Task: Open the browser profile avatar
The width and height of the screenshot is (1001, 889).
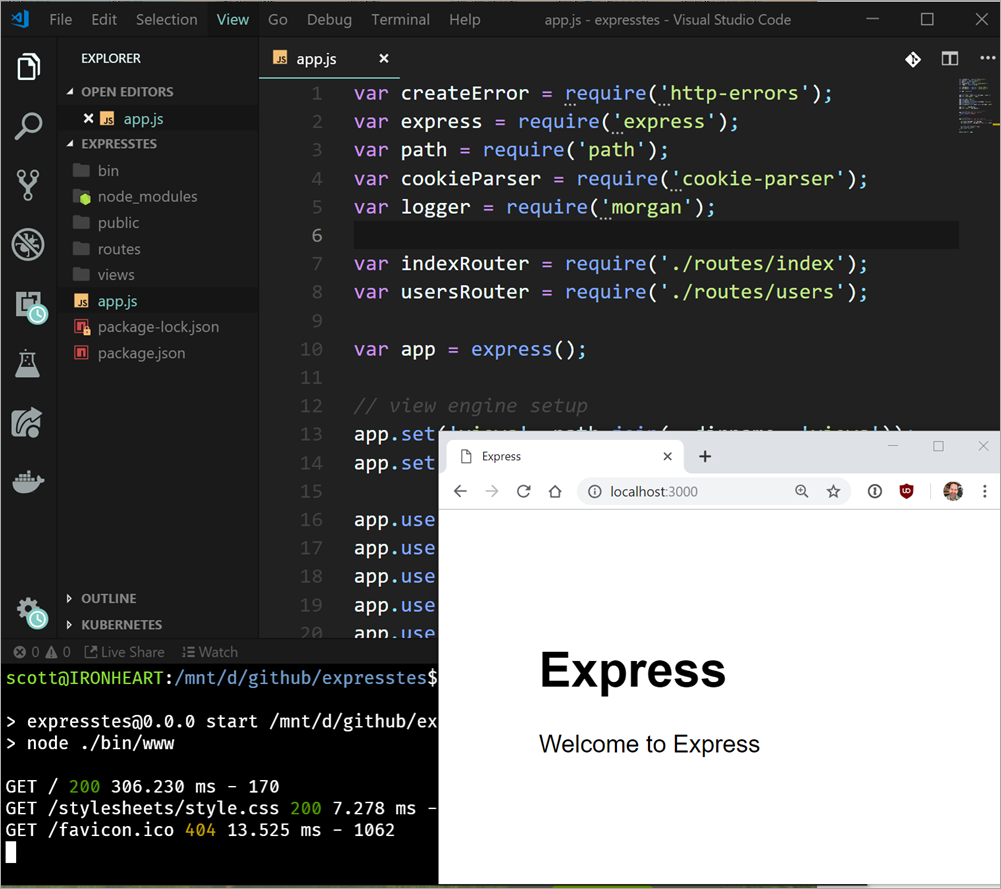Action: pyautogui.click(x=952, y=491)
